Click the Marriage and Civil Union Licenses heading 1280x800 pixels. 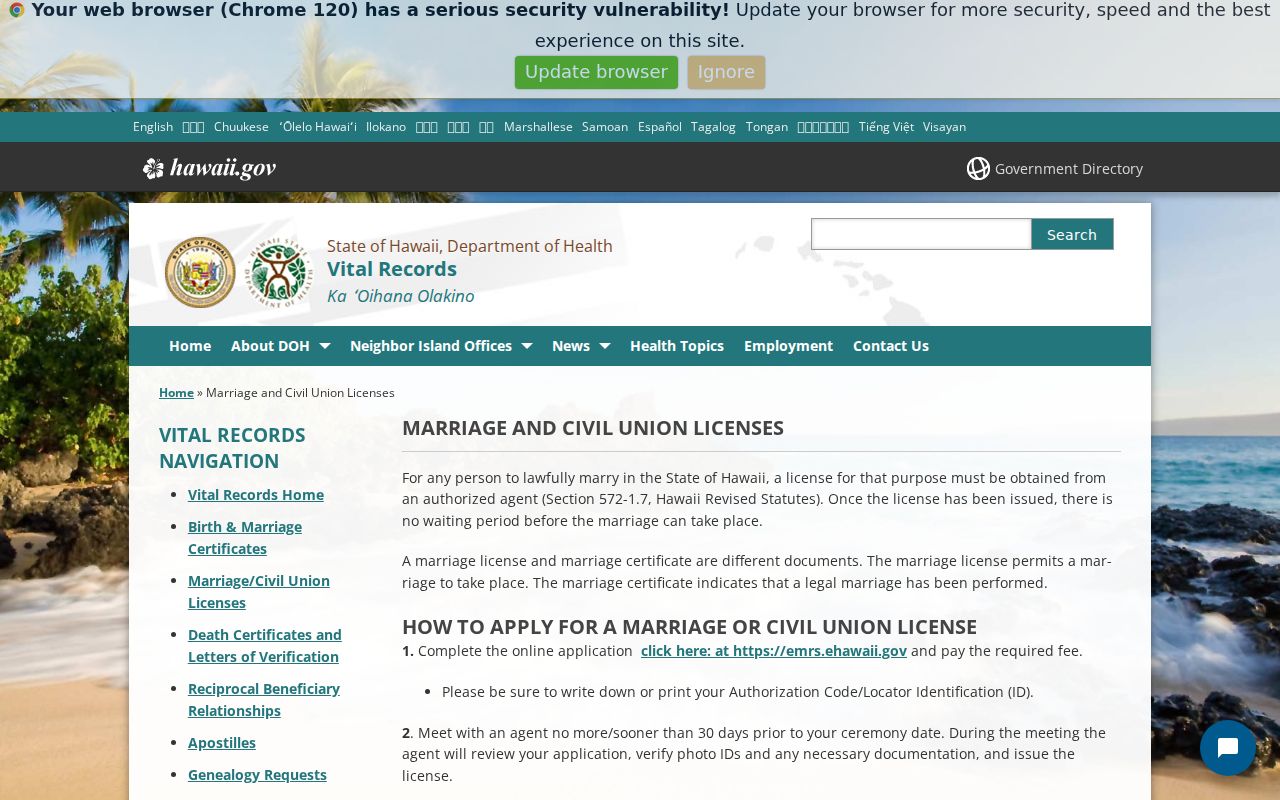(593, 428)
